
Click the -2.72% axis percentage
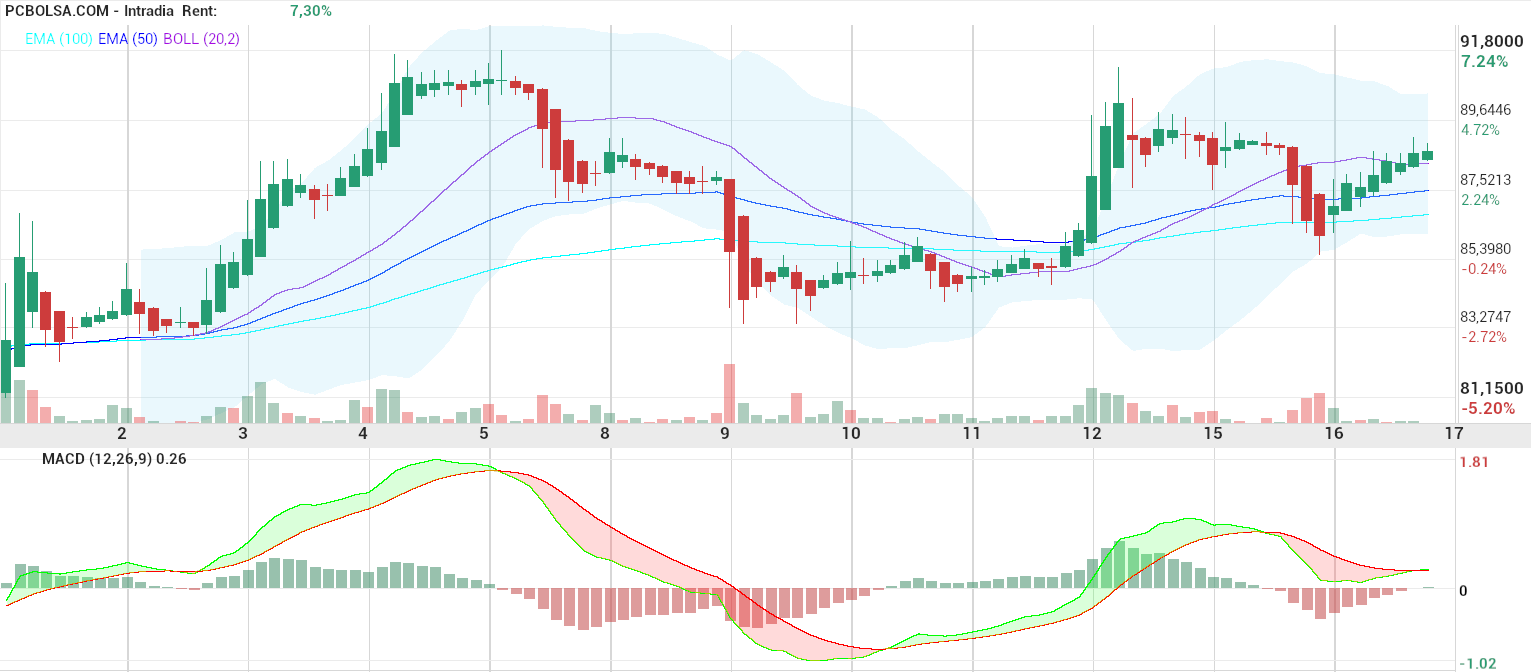[x=1483, y=337]
